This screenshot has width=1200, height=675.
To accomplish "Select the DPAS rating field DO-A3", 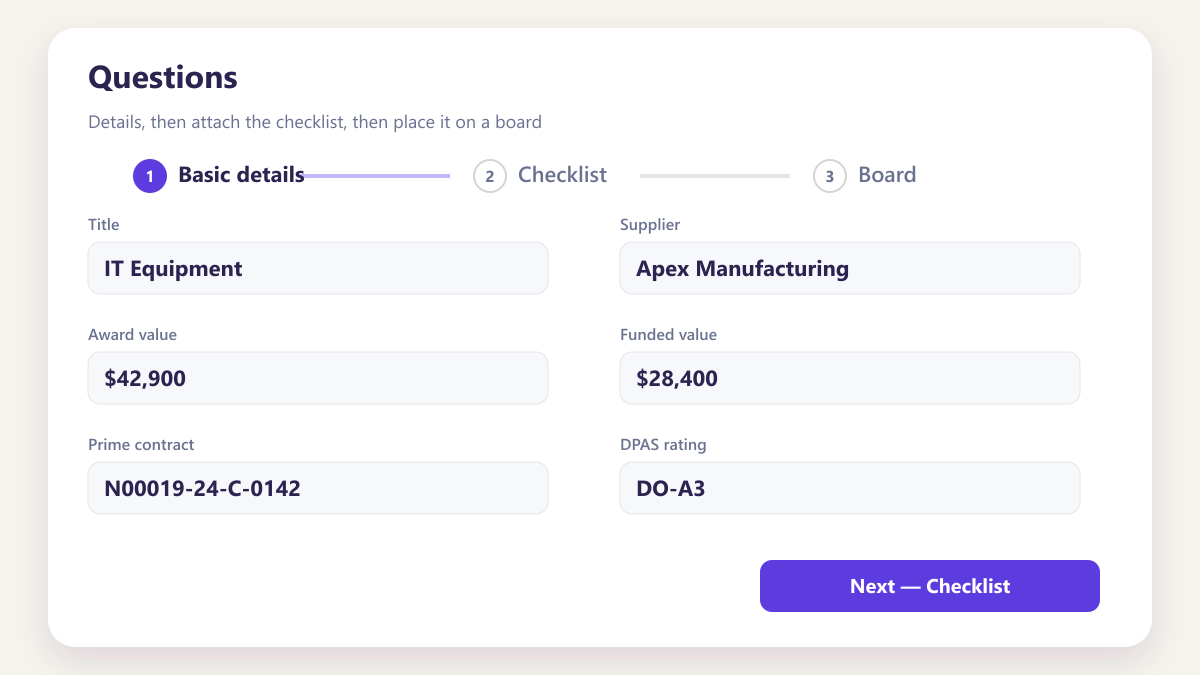I will click(850, 488).
